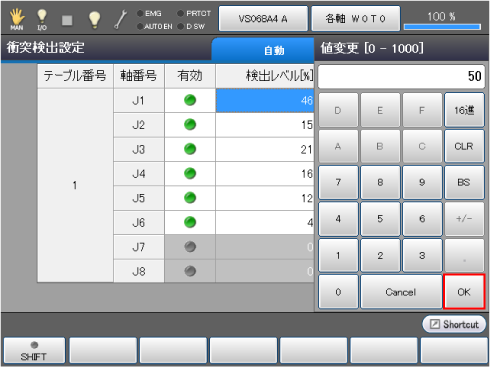Click the CLR key on keypad
Viewport: 490px width, 367px height.
pos(464,146)
